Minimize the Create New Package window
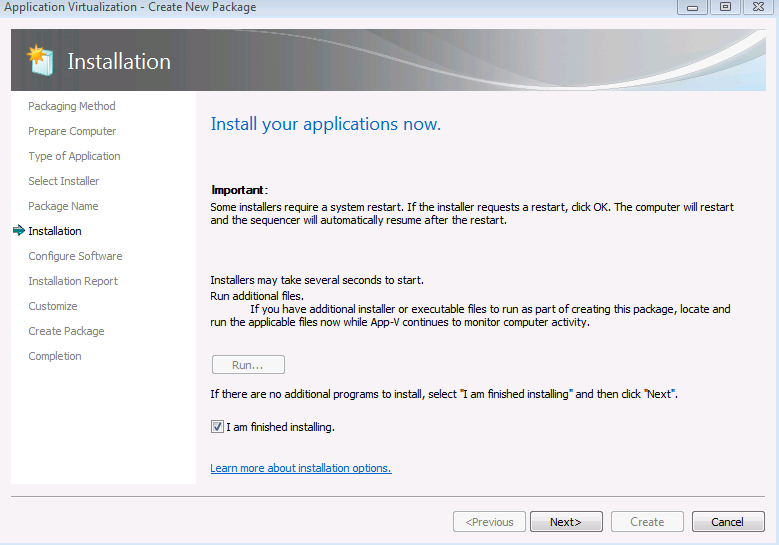The height and width of the screenshot is (545, 779). 693,7
